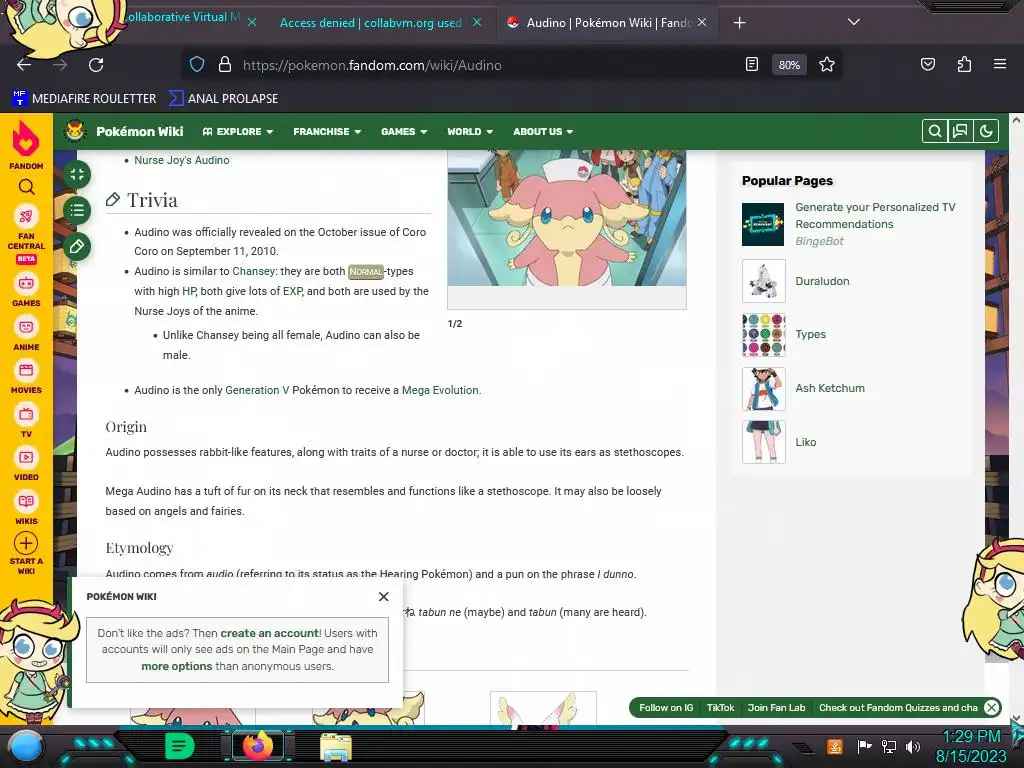Click Join Fan Lab button
1024x768 pixels.
[x=776, y=708]
